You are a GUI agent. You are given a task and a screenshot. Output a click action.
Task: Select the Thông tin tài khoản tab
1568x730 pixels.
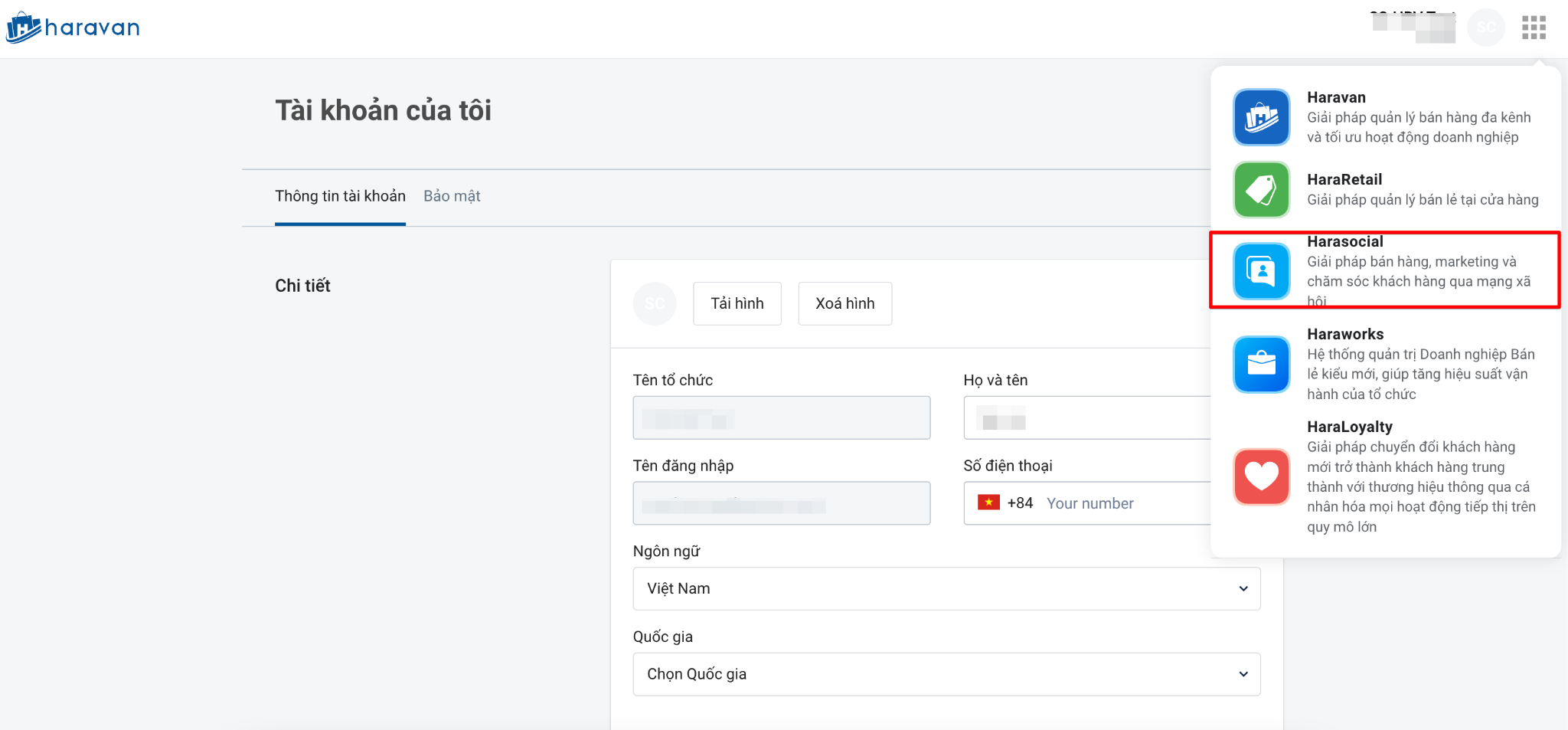pos(340,196)
